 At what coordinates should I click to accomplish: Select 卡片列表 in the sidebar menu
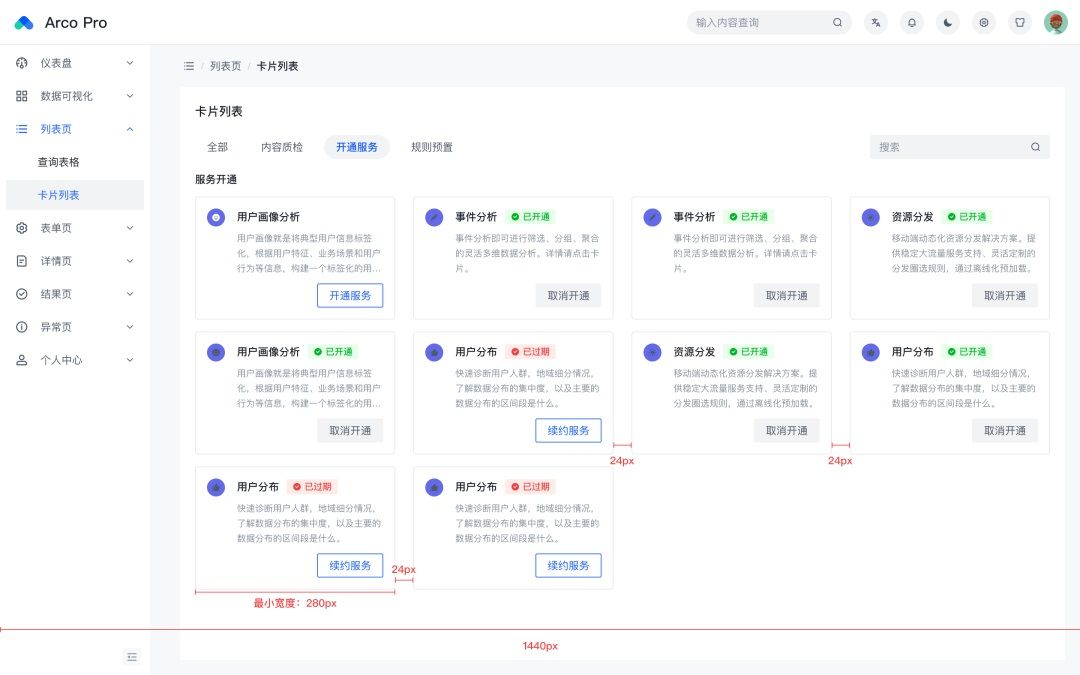tap(75, 195)
